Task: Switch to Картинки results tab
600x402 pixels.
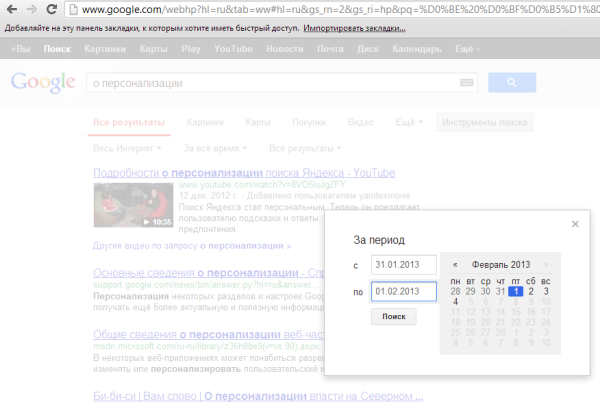Action: coord(205,122)
